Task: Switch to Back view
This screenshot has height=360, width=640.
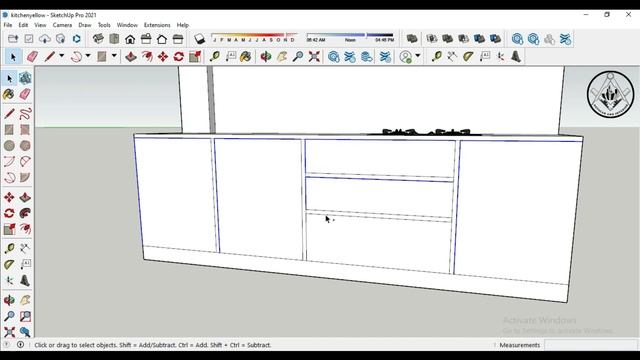Action: (x=162, y=39)
